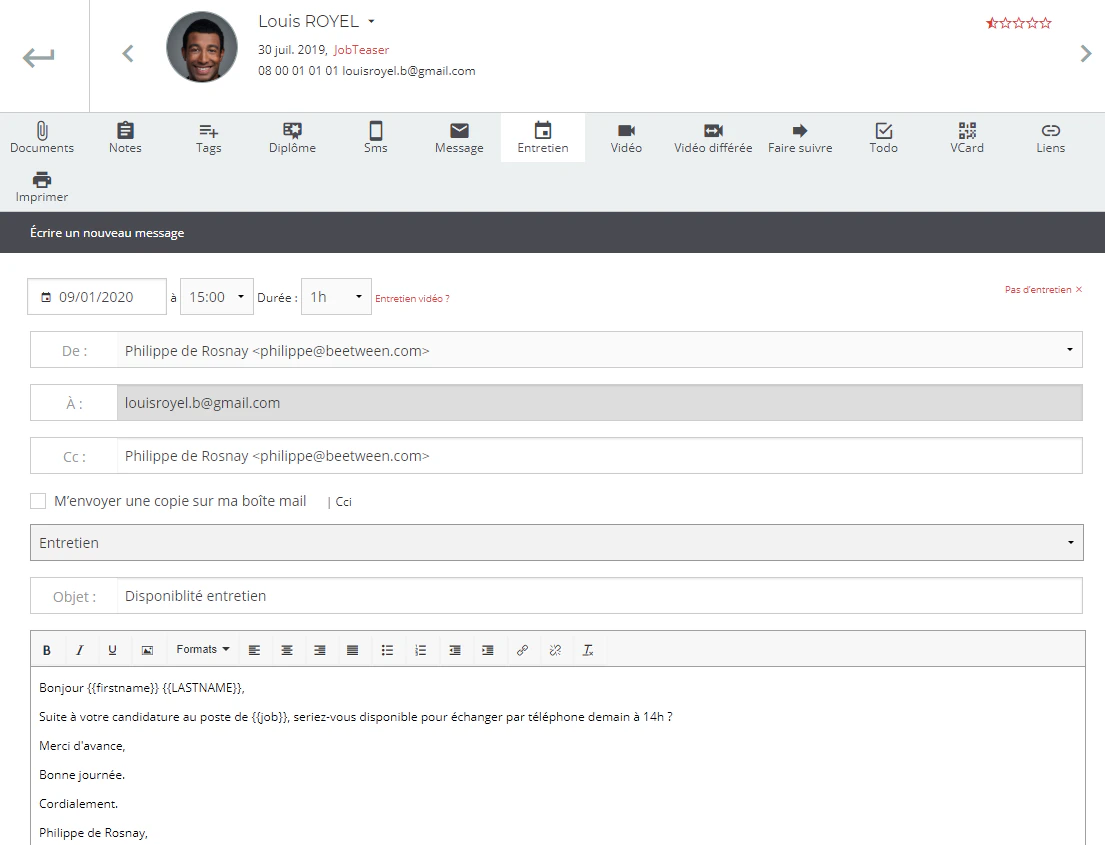This screenshot has height=845, width=1105.
Task: Click the message body greeting line
Action: pyautogui.click(x=142, y=688)
